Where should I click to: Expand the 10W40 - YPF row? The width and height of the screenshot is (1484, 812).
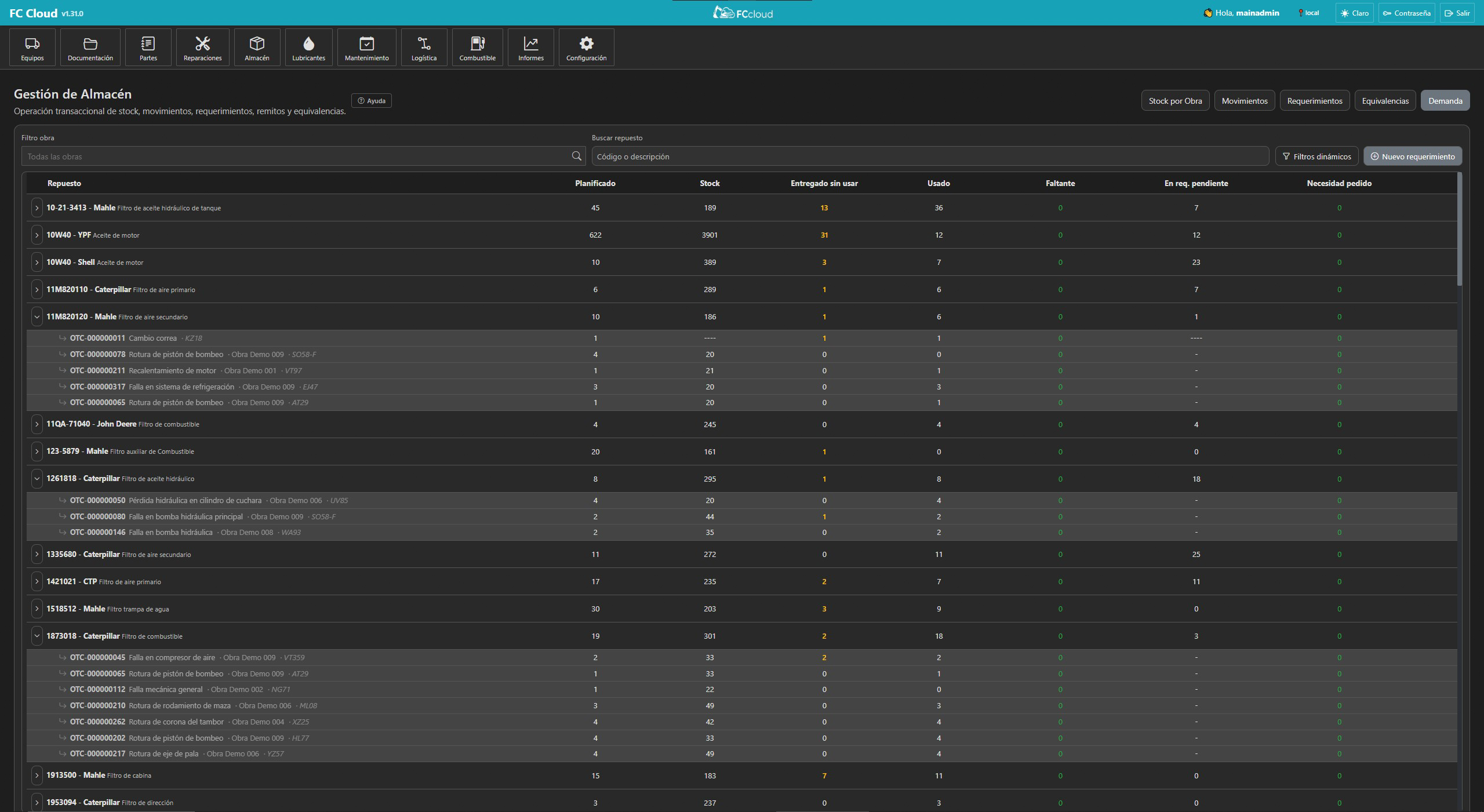[x=37, y=235]
